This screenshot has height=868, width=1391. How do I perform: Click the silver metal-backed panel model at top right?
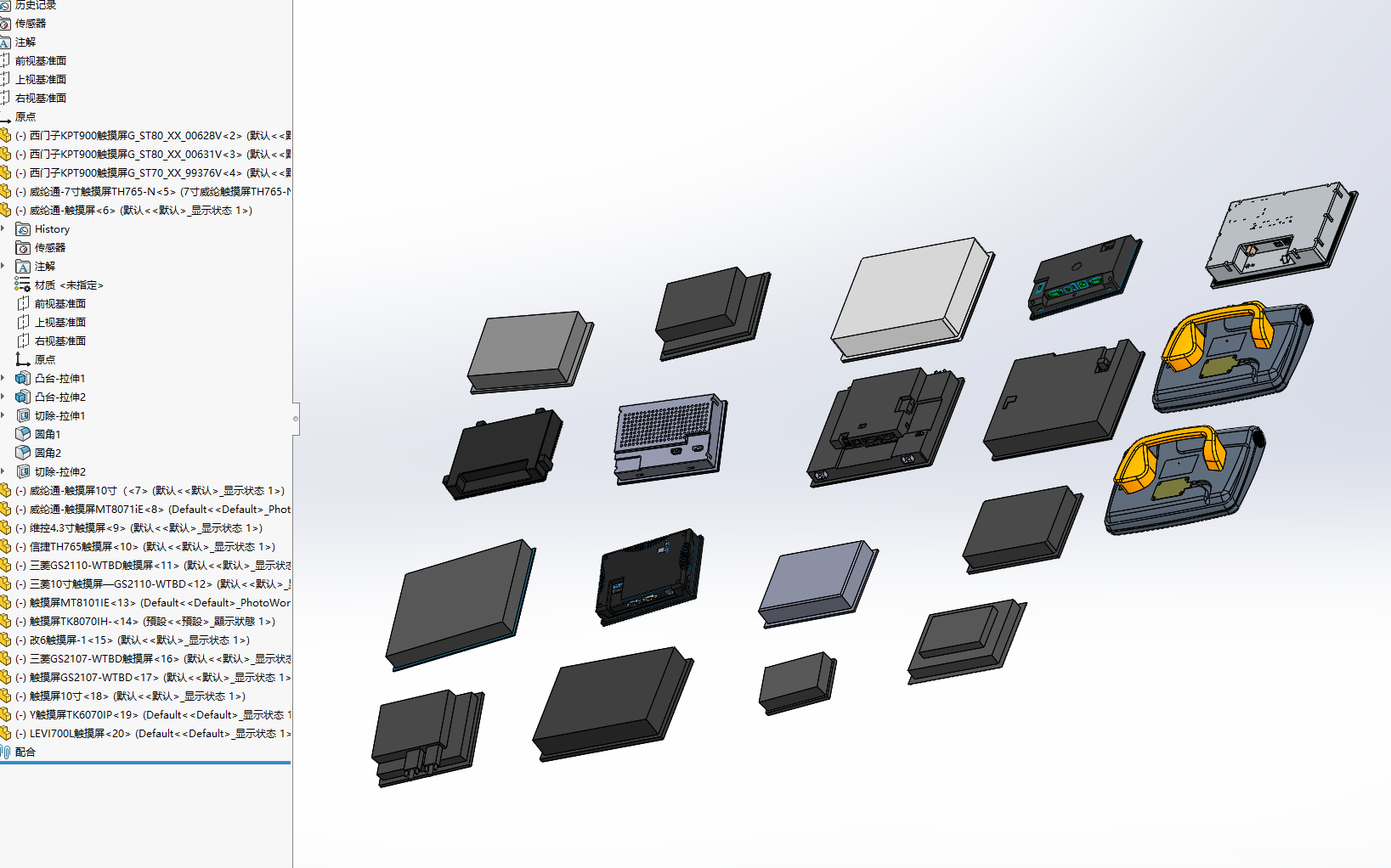[1281, 234]
